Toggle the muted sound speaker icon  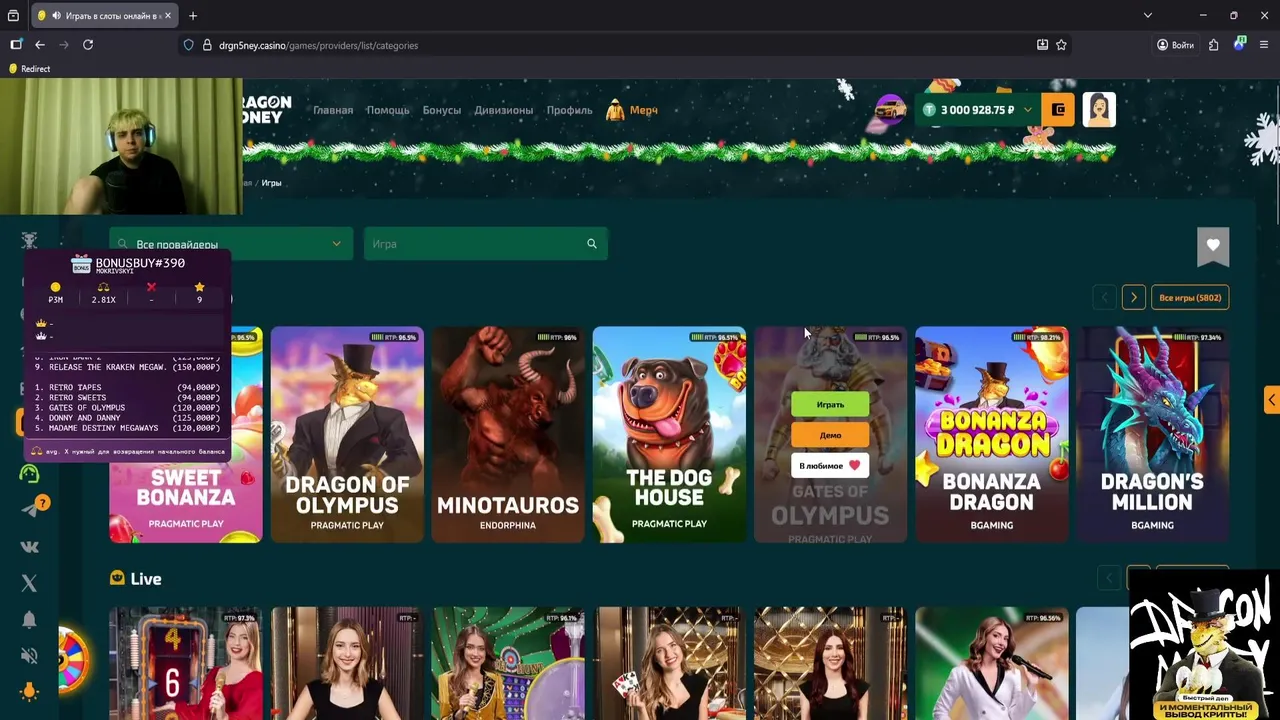point(29,656)
